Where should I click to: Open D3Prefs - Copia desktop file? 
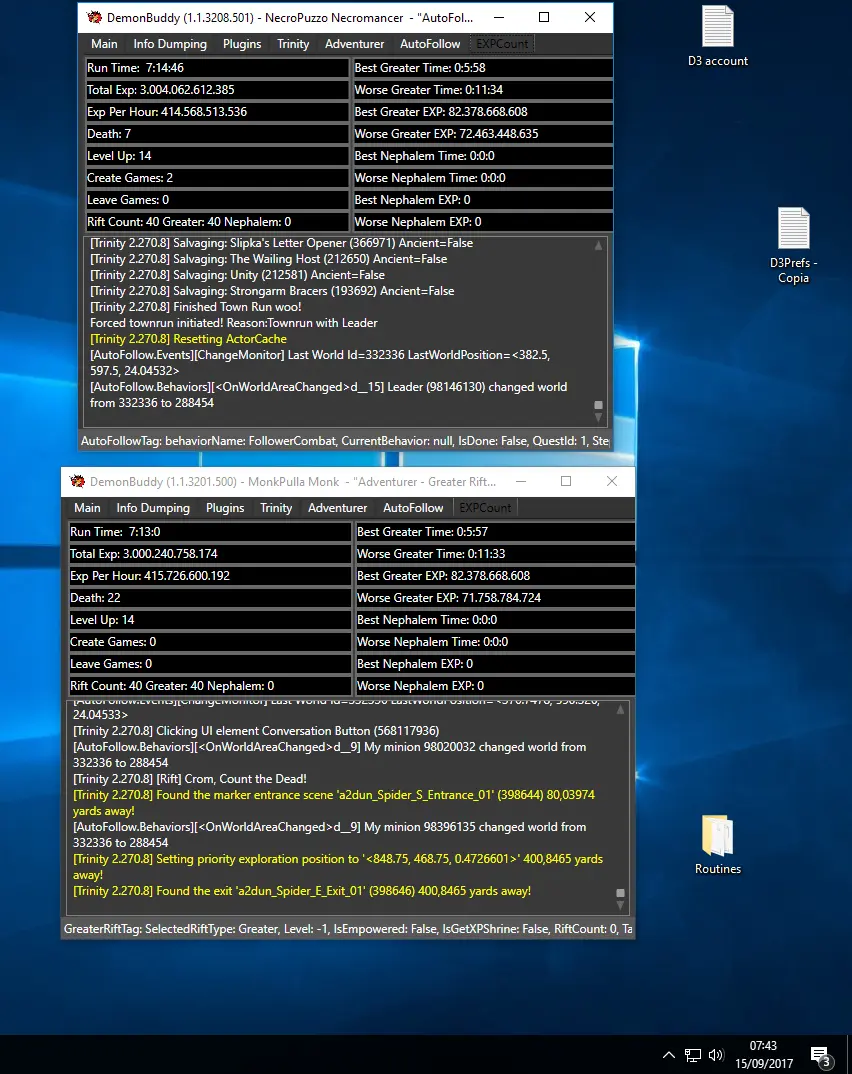(793, 245)
